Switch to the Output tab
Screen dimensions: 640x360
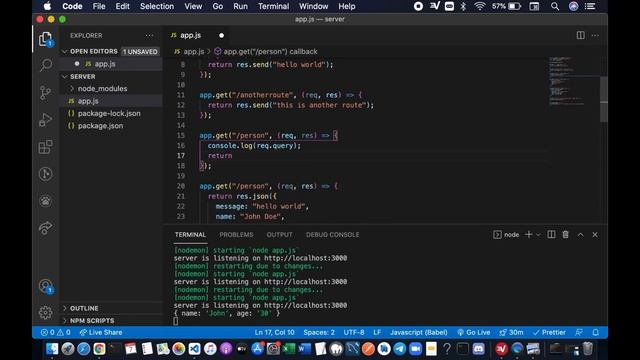click(279, 235)
